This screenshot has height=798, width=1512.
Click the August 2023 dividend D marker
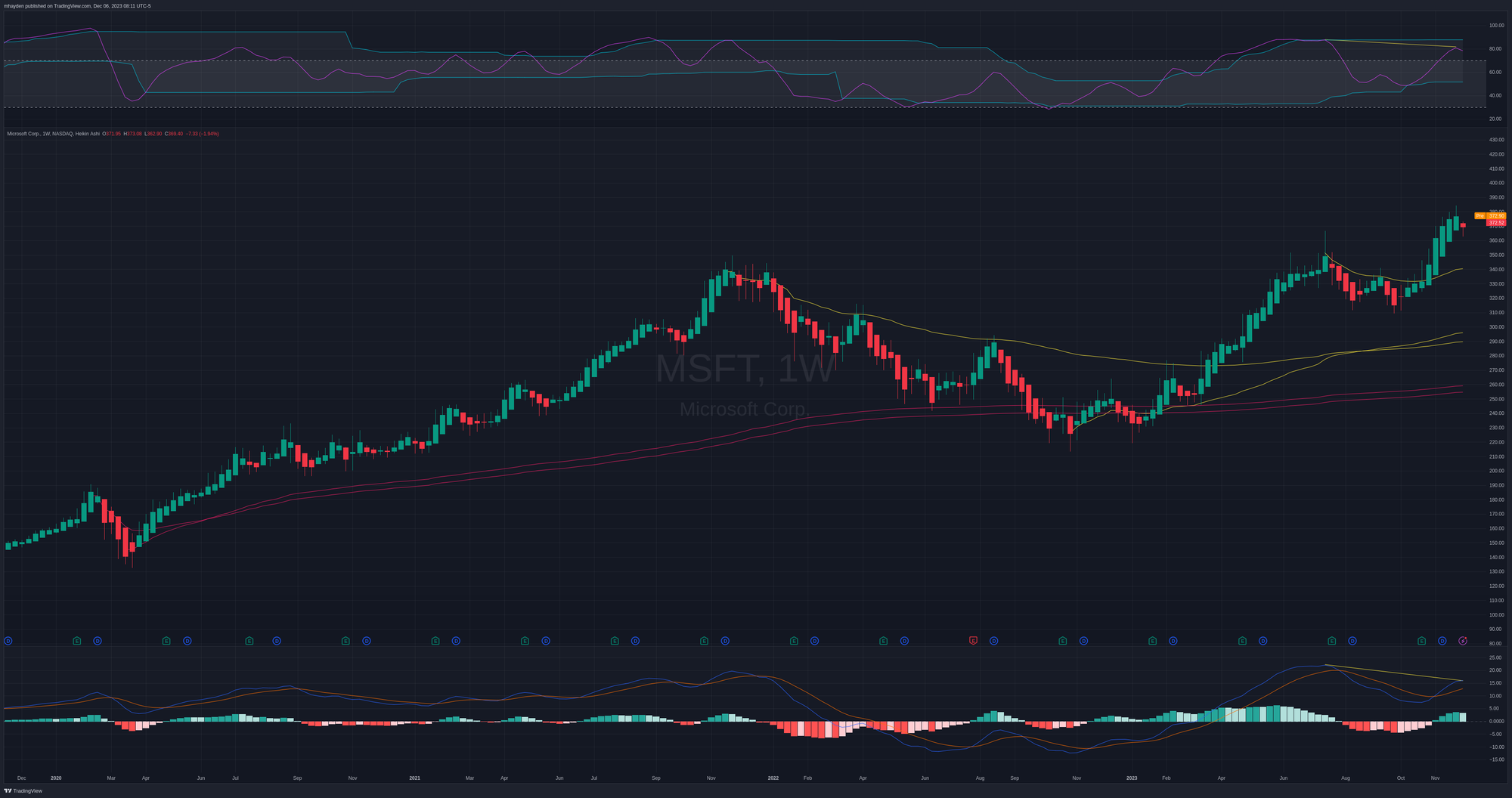(x=1352, y=641)
